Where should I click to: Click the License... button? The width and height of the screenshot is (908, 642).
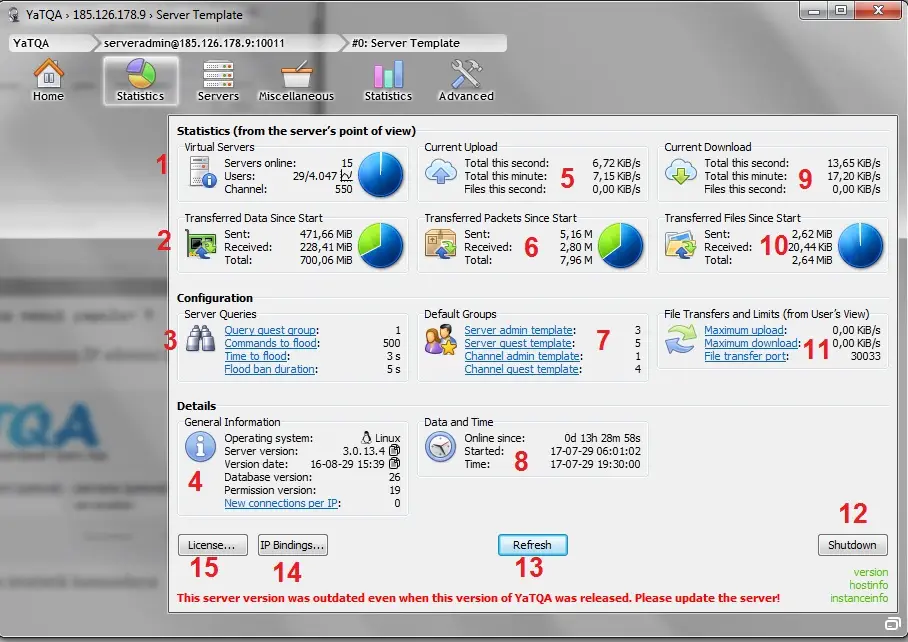pyautogui.click(x=213, y=545)
